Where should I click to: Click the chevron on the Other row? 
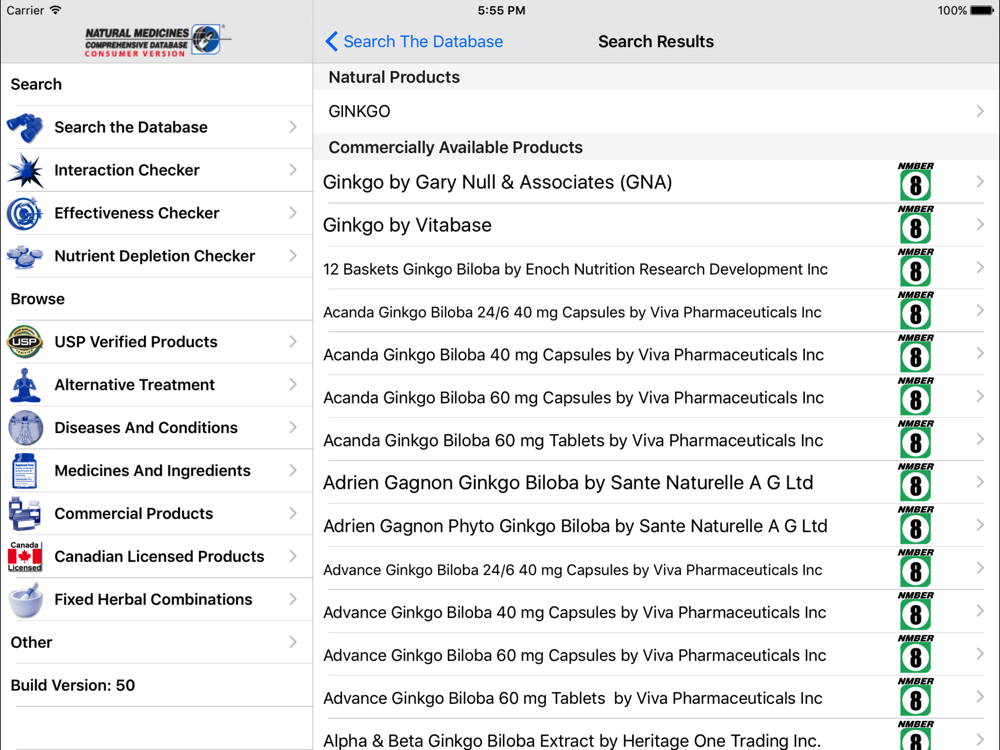tap(293, 642)
